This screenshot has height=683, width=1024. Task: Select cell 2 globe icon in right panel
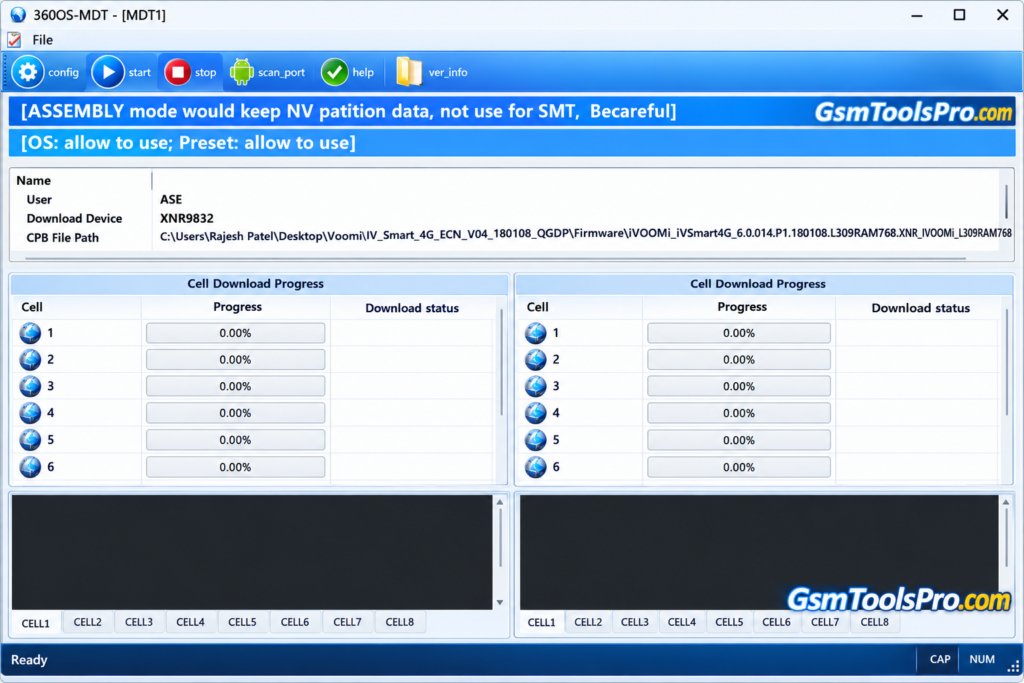pos(536,360)
